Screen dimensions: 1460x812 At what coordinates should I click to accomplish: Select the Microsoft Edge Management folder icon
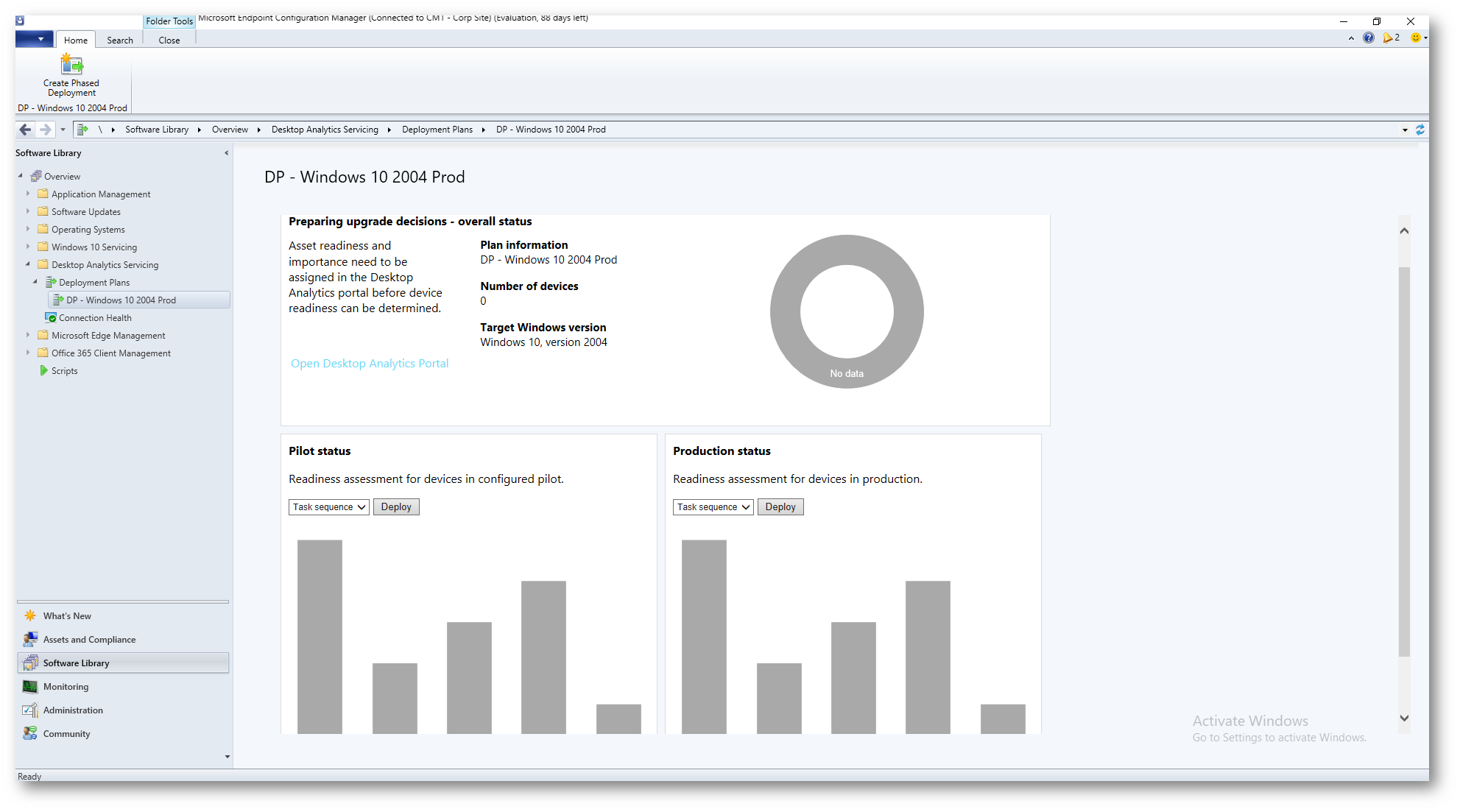[x=43, y=335]
